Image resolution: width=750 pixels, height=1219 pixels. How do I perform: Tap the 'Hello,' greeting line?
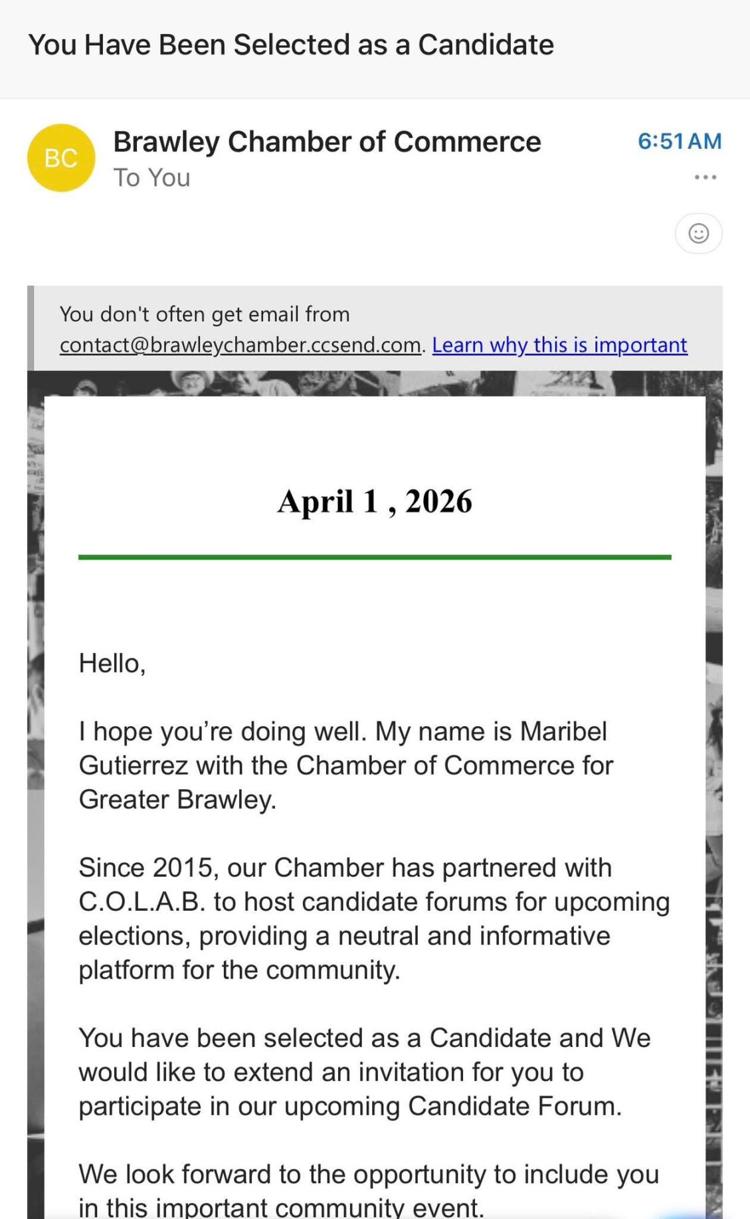[112, 663]
